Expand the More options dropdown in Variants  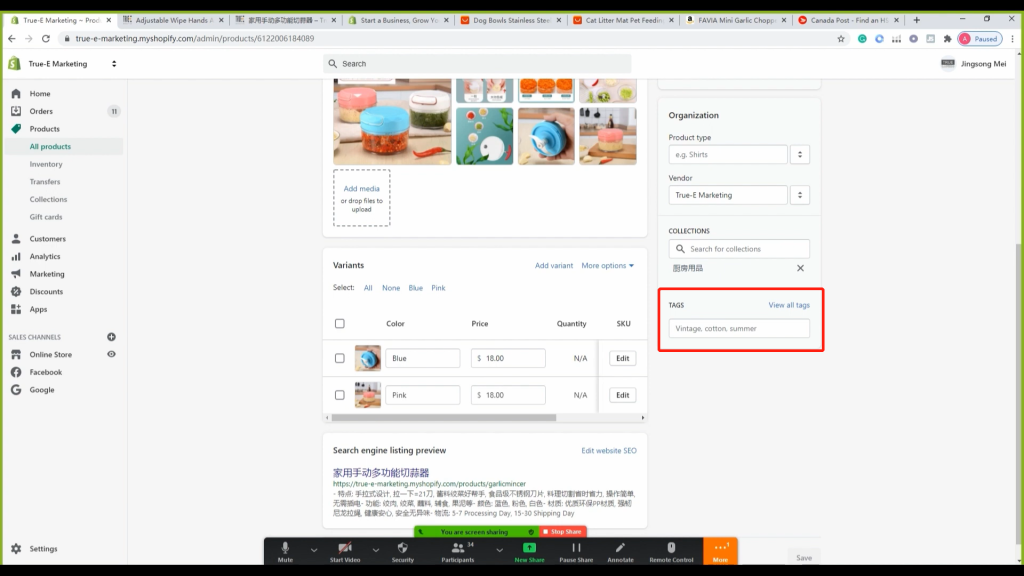tap(606, 265)
